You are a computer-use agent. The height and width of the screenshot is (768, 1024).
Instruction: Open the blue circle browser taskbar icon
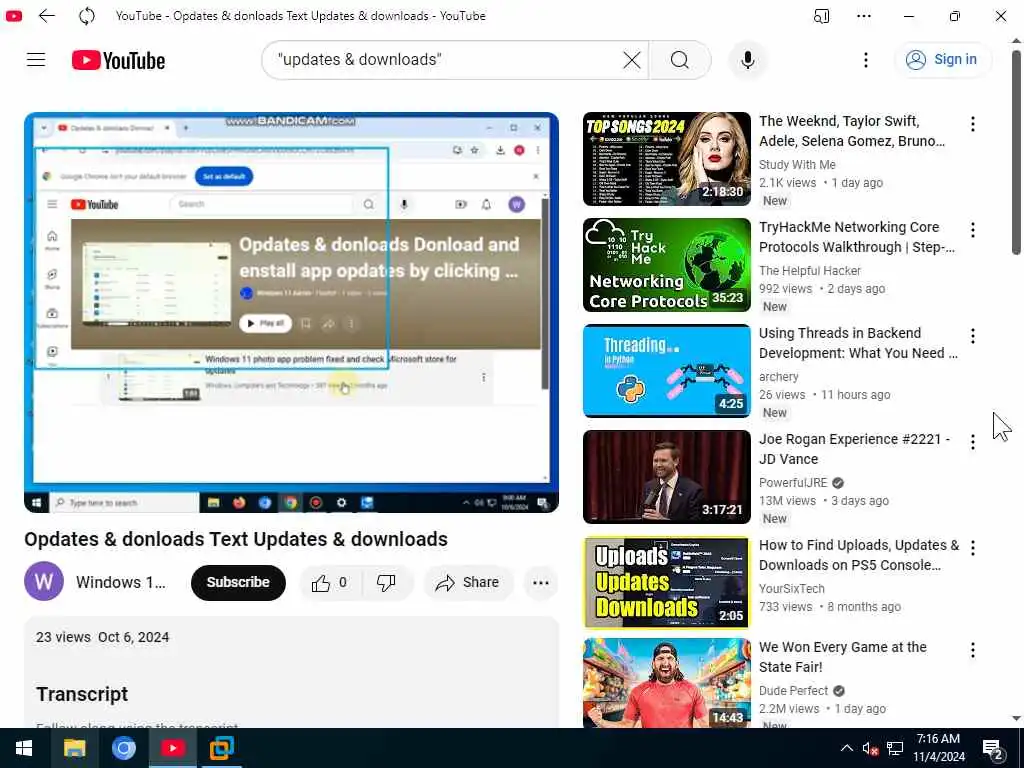pyautogui.click(x=123, y=748)
